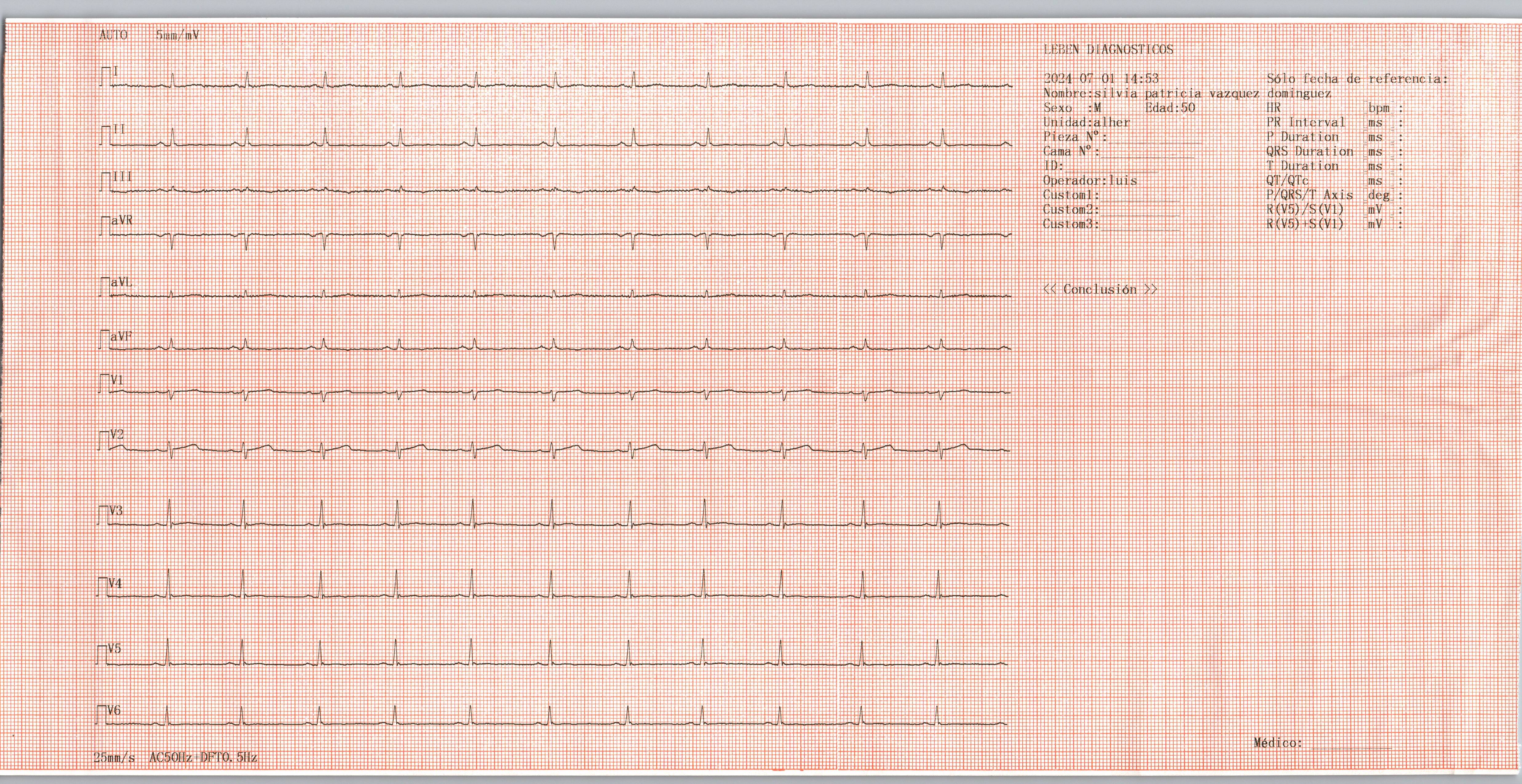Viewport: 1522px width, 784px height.
Task: Click the Sexo :M field
Action: (x=1072, y=108)
